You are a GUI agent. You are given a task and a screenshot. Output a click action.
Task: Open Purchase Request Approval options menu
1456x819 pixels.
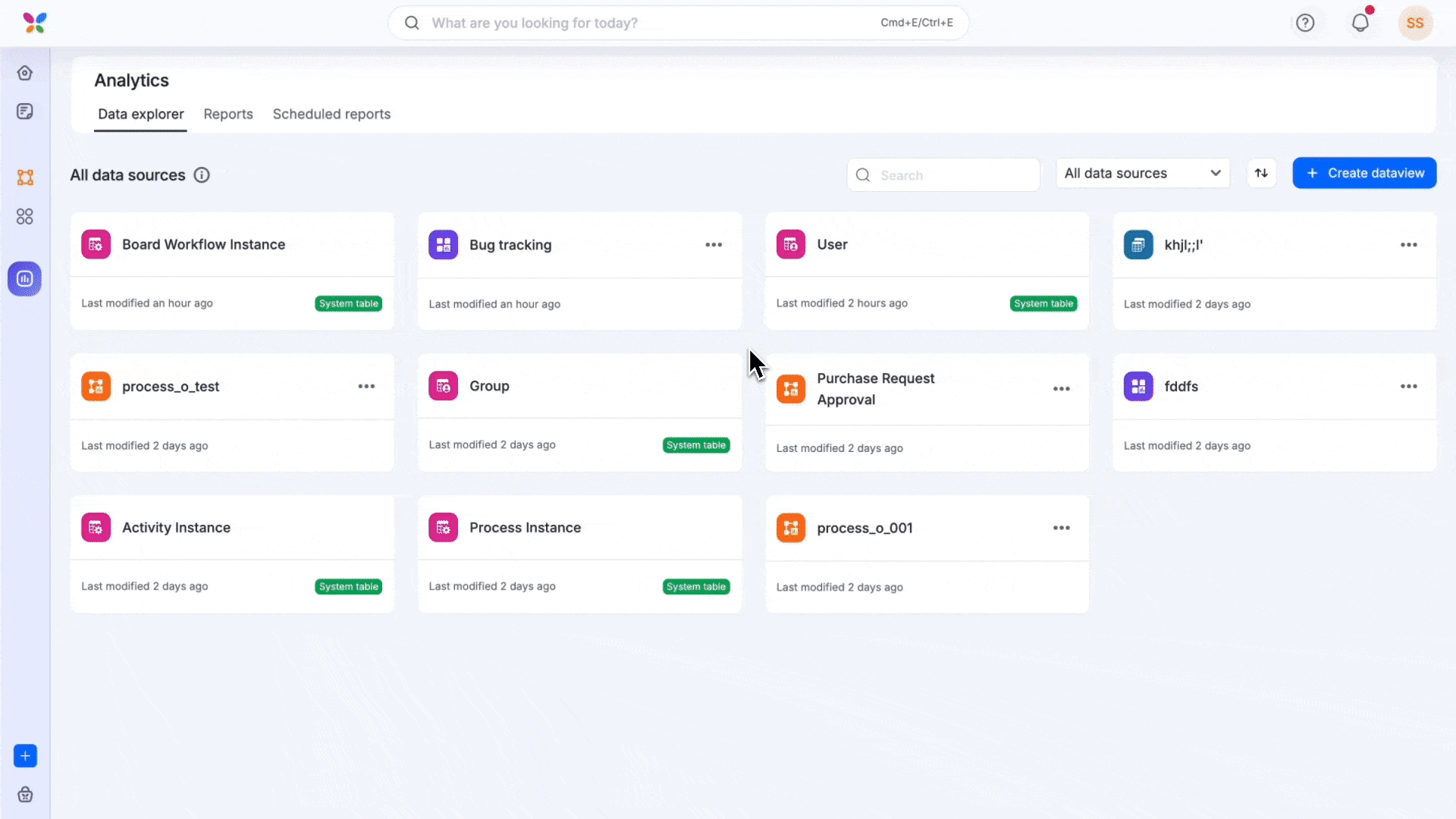(x=1061, y=389)
